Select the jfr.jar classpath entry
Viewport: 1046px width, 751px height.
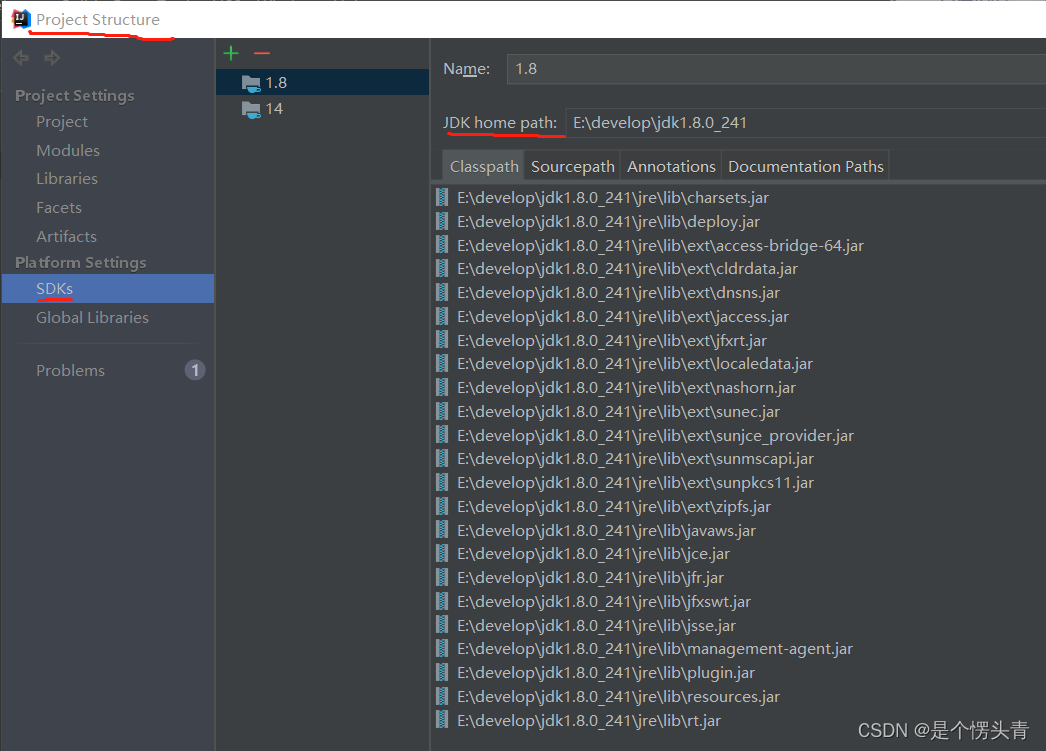tap(590, 578)
